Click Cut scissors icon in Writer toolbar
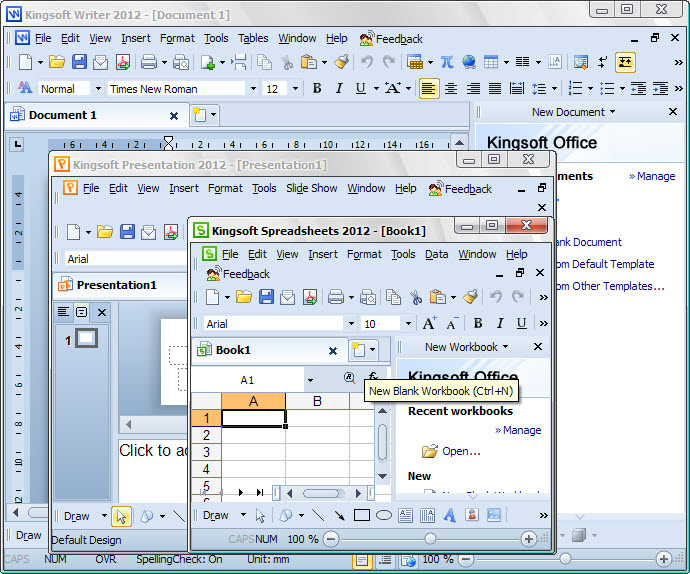Viewport: 690px width, 574px height. (x=287, y=62)
